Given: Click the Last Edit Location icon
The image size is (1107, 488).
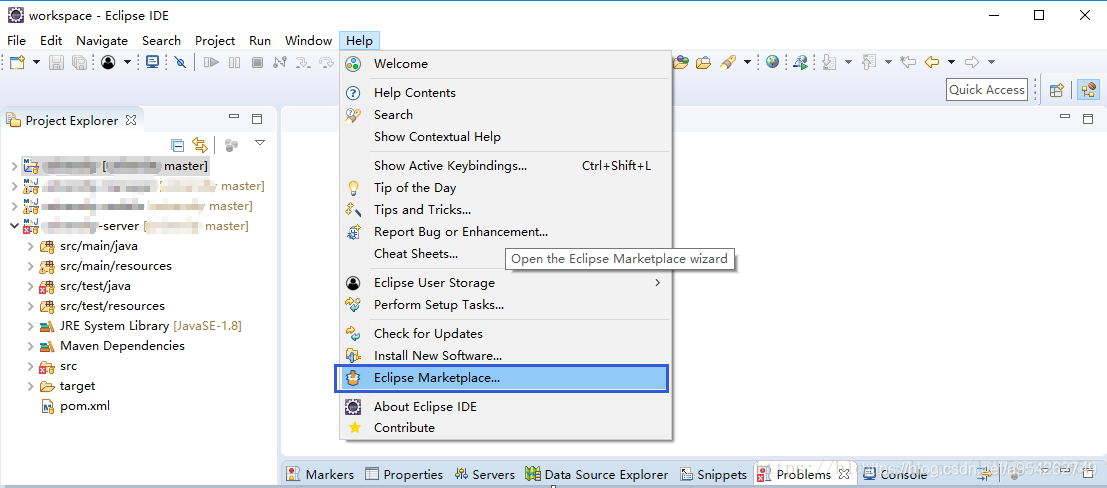Looking at the screenshot, I should (908, 62).
